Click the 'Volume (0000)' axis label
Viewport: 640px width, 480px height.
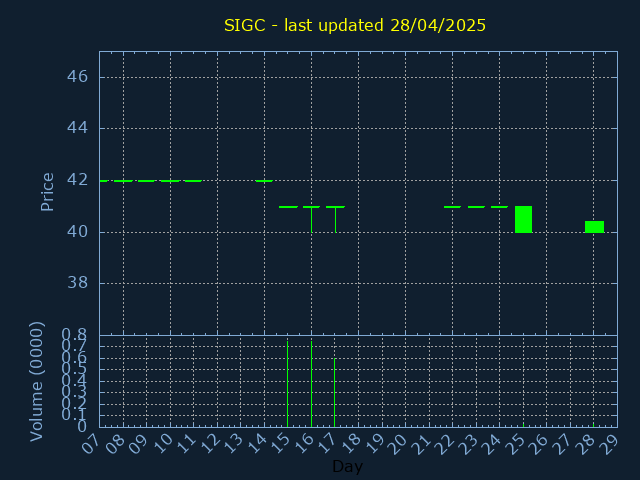pos(36,382)
